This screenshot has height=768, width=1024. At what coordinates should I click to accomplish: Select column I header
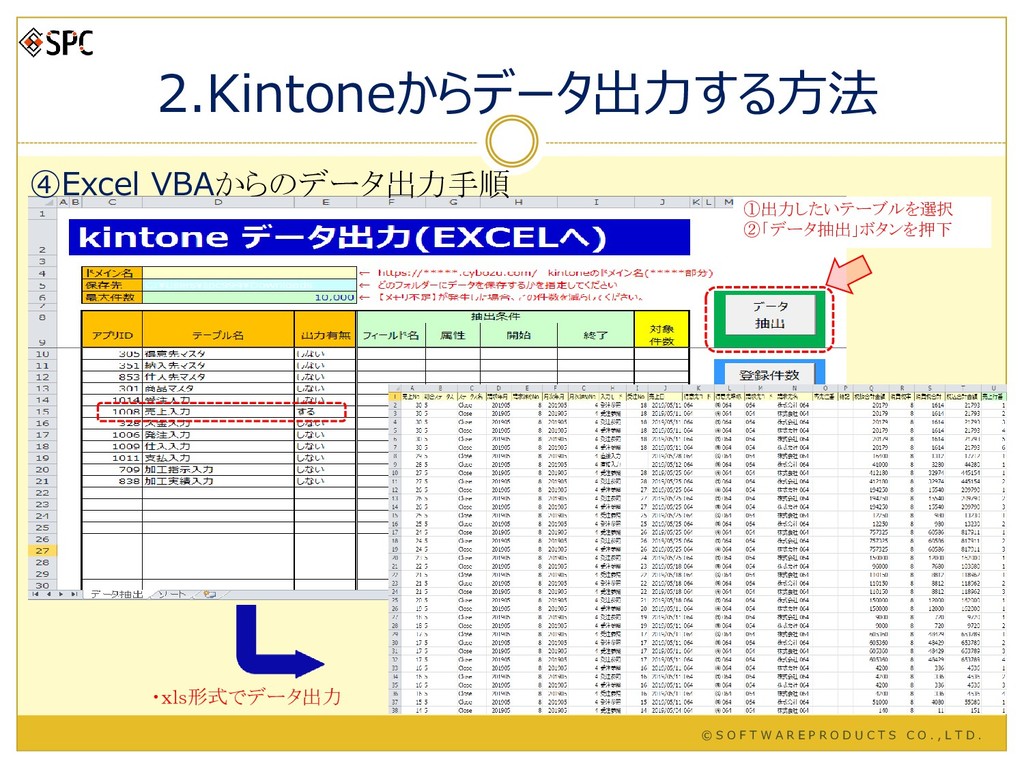tap(596, 202)
